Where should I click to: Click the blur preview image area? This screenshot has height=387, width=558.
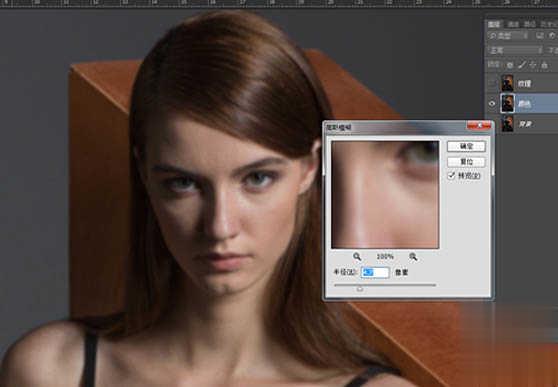pyautogui.click(x=385, y=194)
